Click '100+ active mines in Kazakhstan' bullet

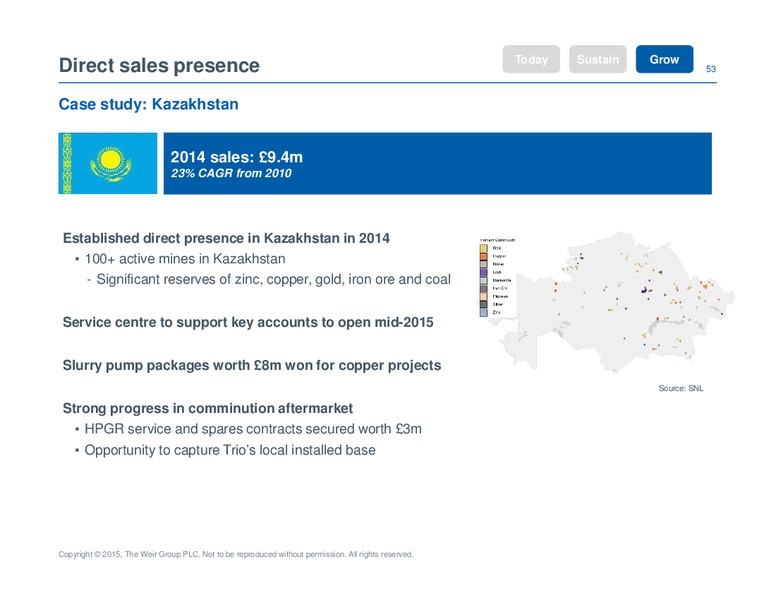tap(185, 259)
